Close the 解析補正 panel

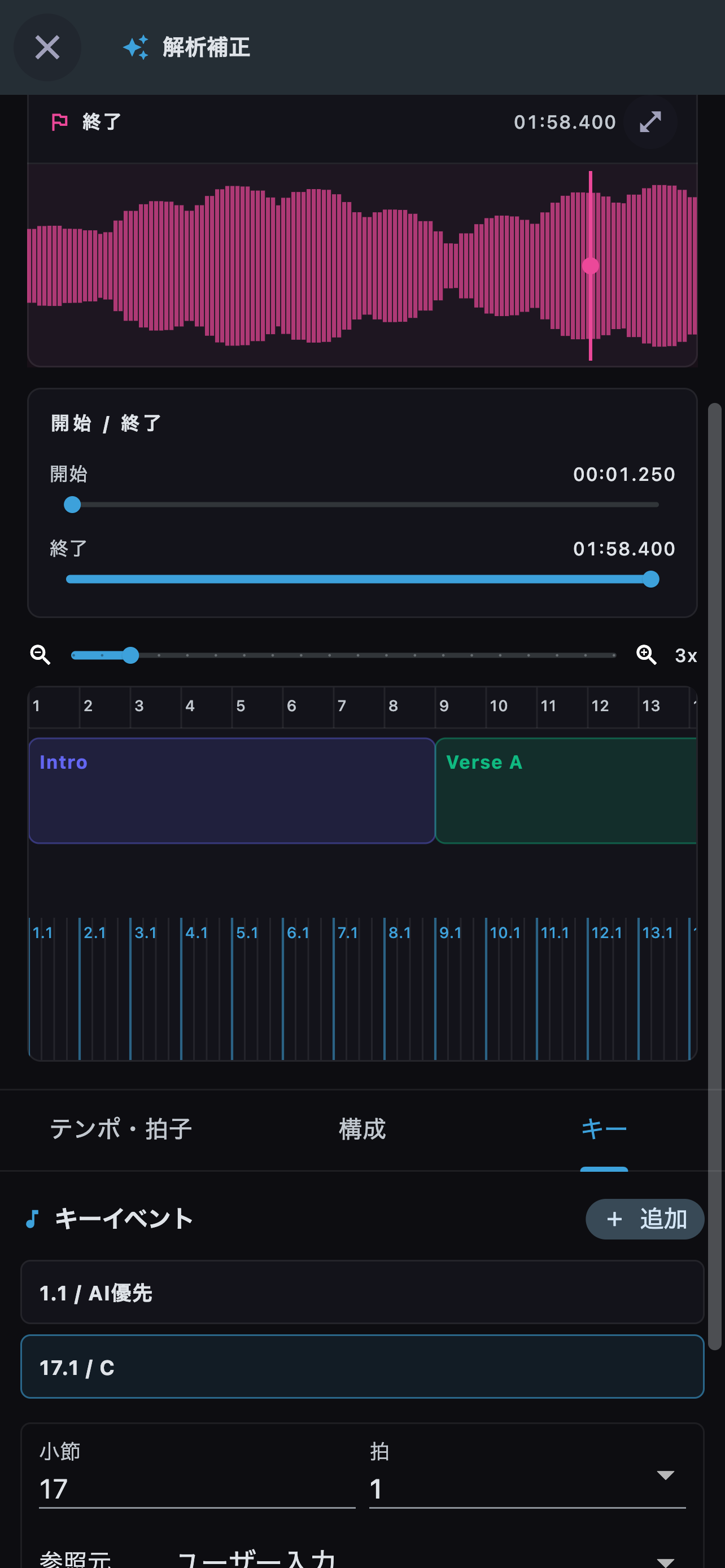click(x=47, y=47)
